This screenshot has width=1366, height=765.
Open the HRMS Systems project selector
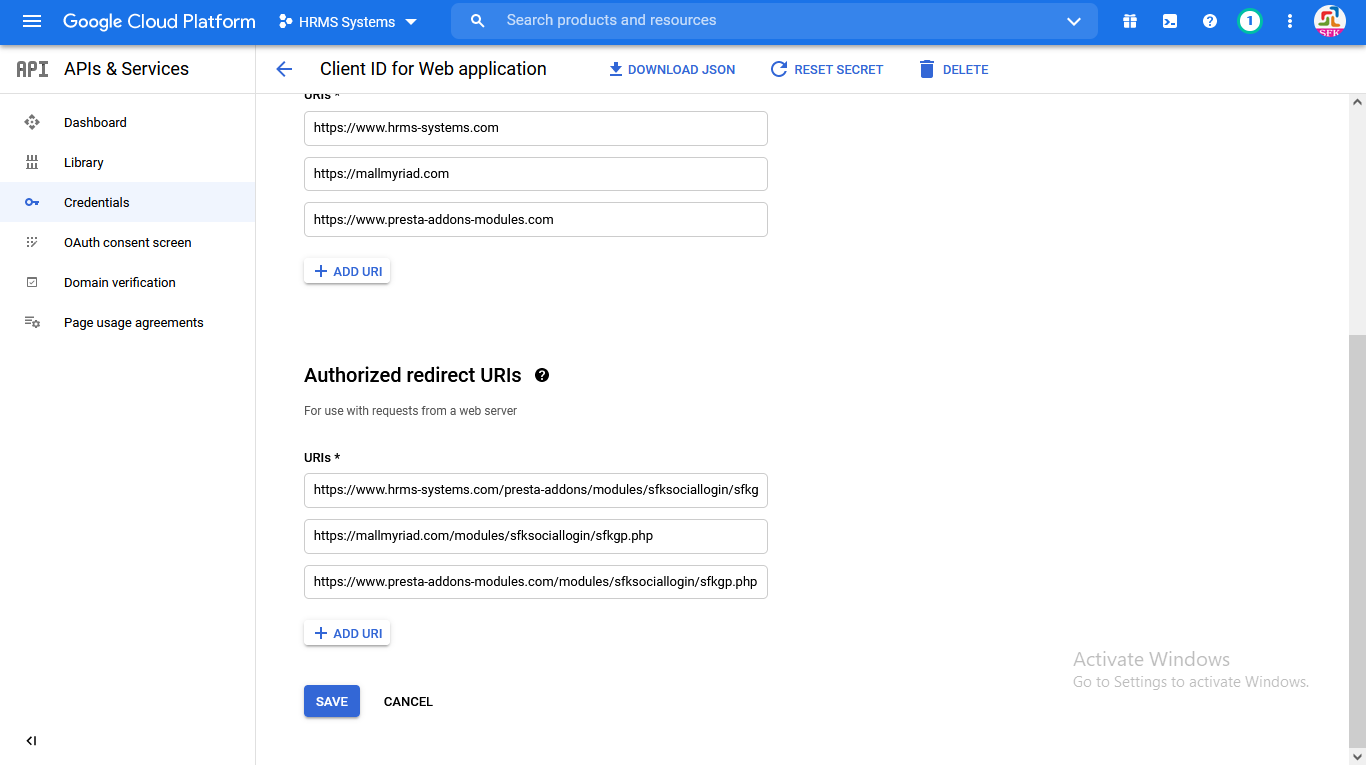(x=348, y=22)
